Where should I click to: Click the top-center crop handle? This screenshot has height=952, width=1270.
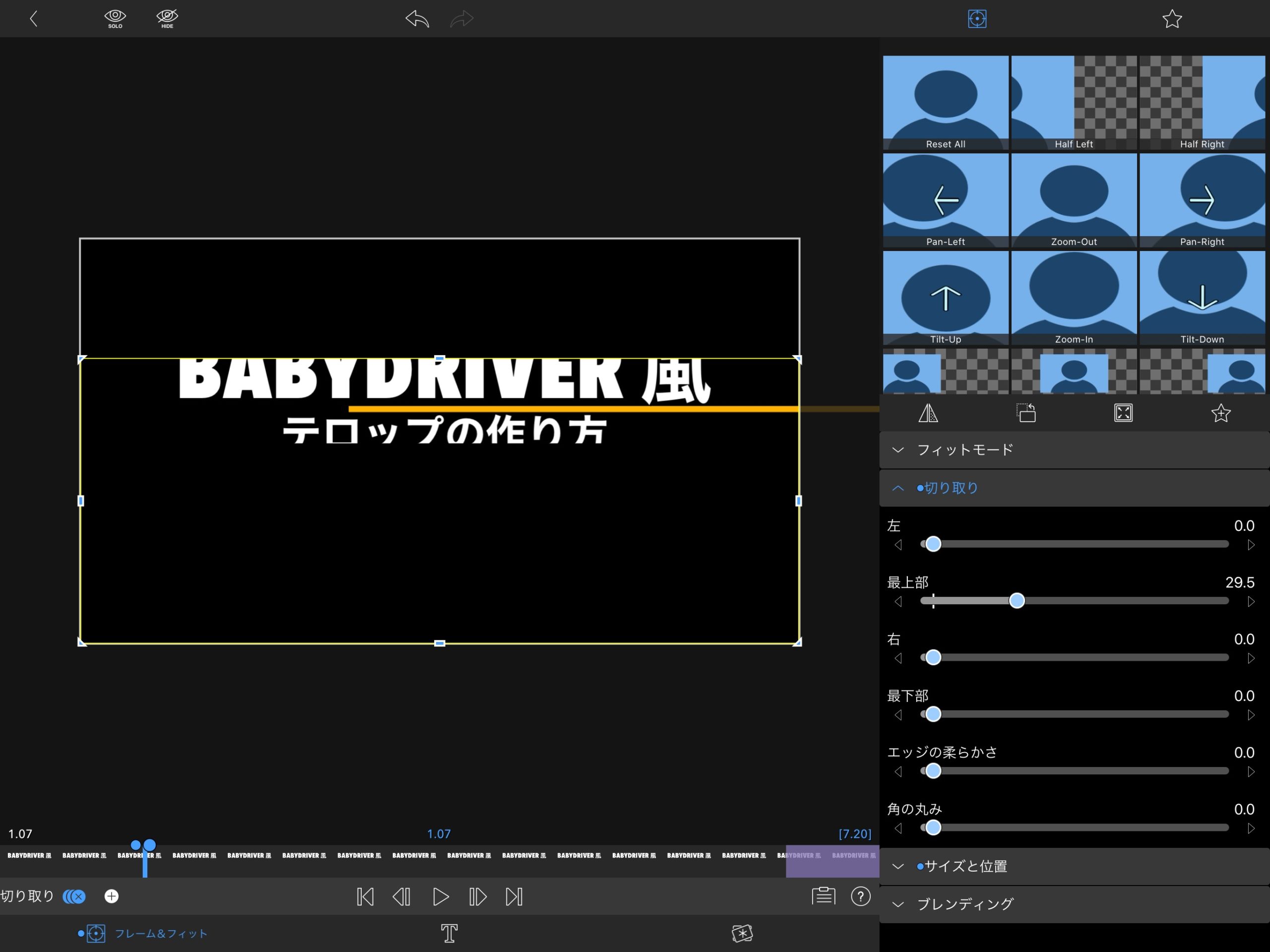pos(439,358)
